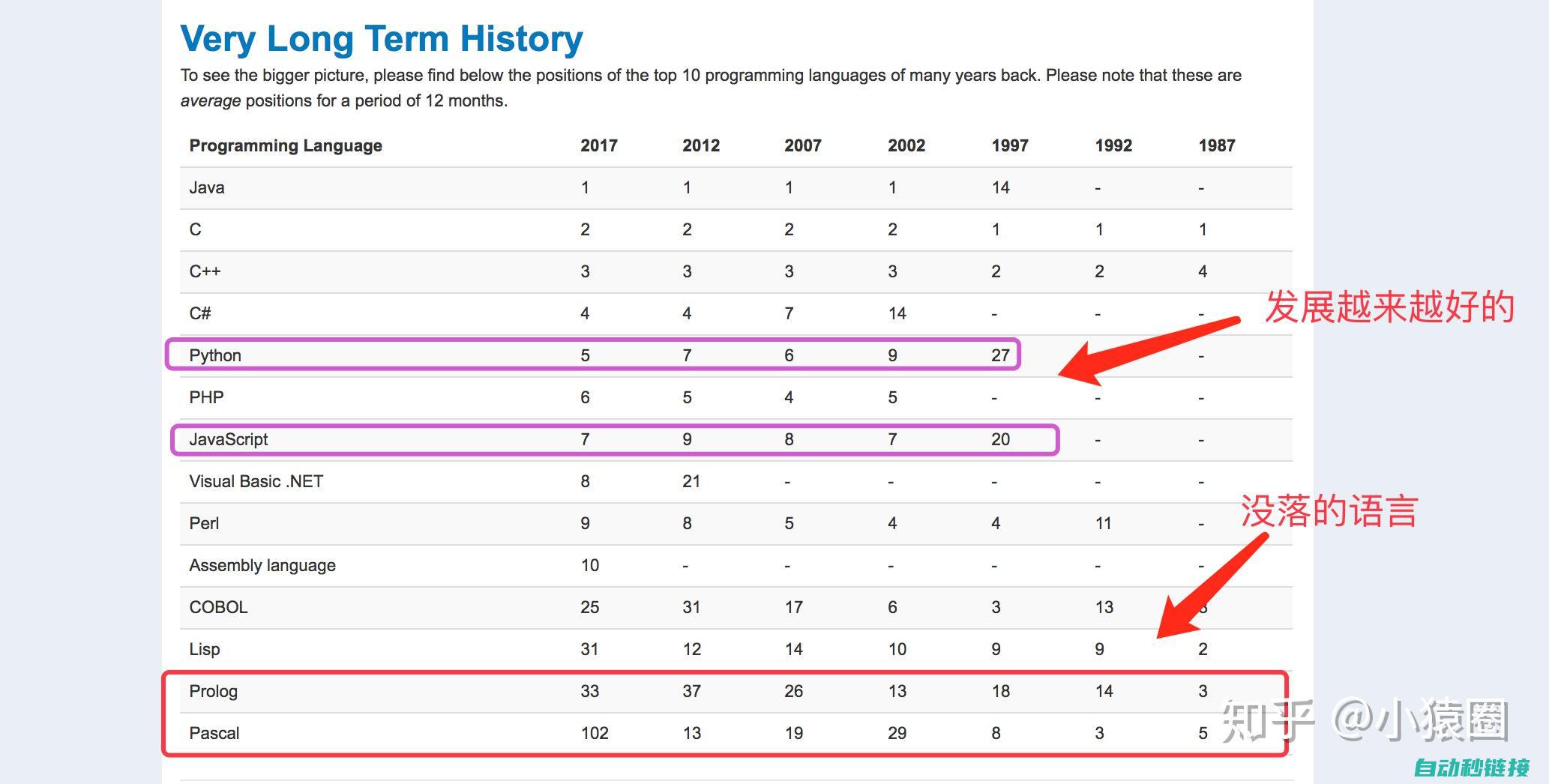Image resolution: width=1549 pixels, height=784 pixels.
Task: Click the 1987 column header
Action: click(x=1217, y=145)
